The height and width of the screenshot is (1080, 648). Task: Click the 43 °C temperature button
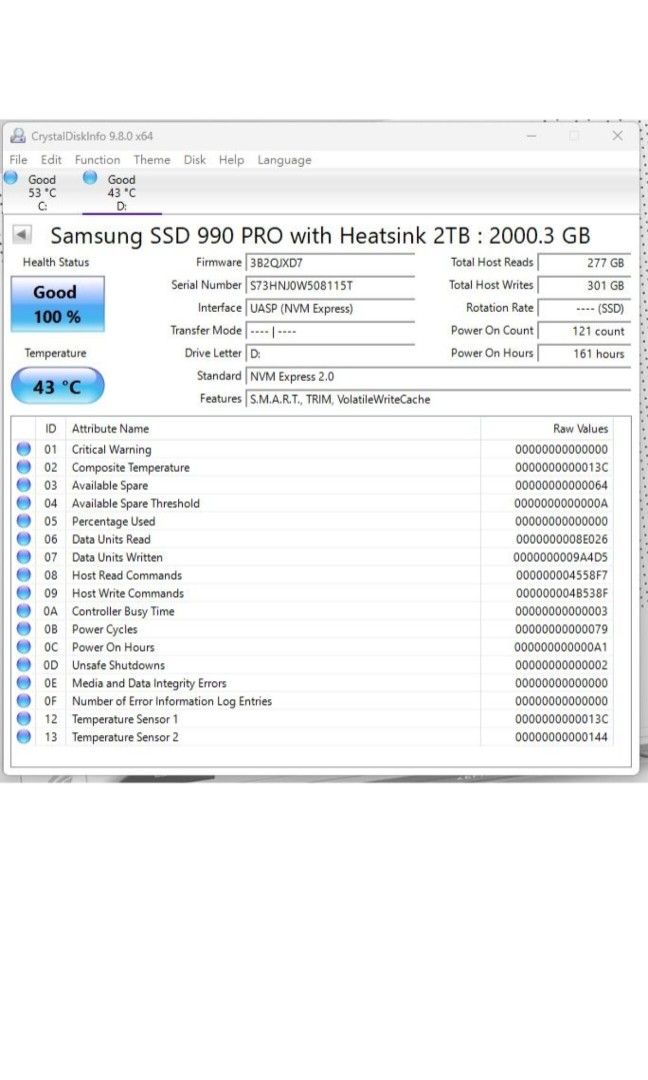(57, 386)
